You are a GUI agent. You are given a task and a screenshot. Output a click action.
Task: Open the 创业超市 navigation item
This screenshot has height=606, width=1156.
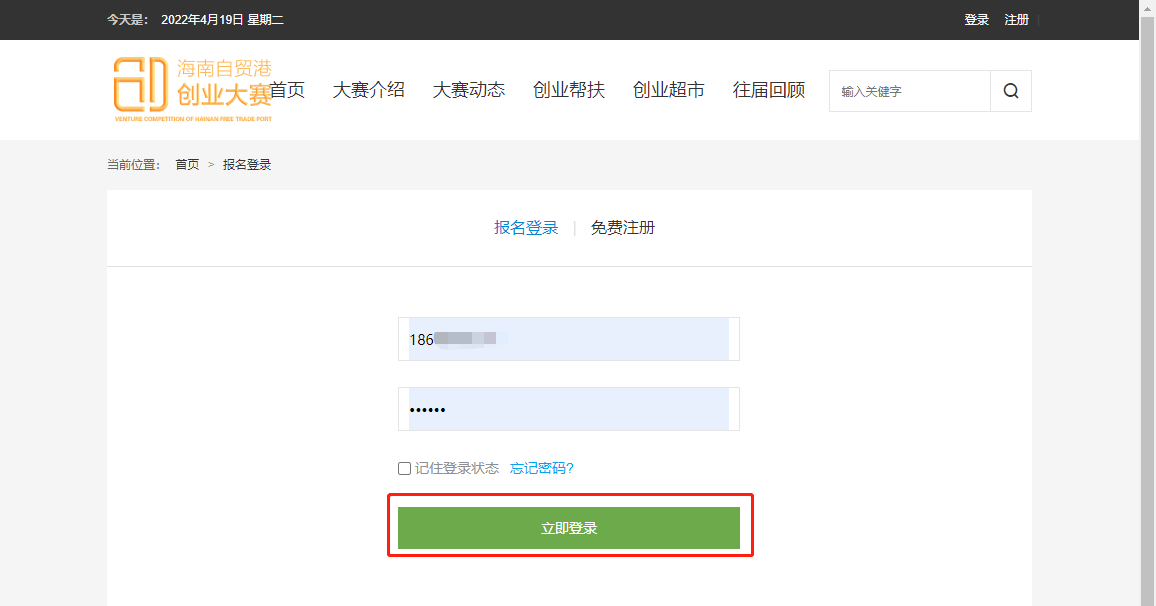click(668, 90)
